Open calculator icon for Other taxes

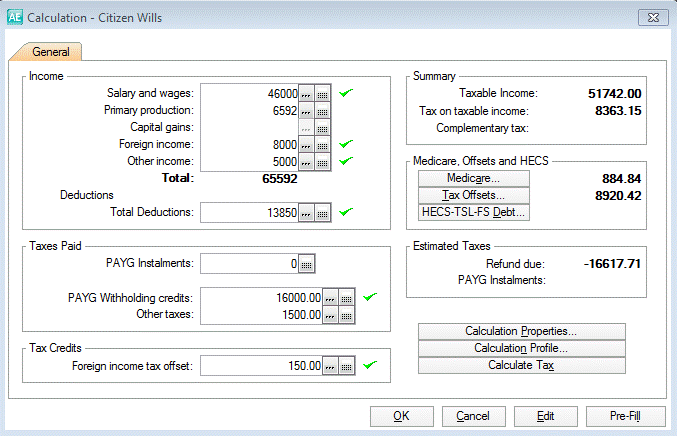pyautogui.click(x=346, y=315)
